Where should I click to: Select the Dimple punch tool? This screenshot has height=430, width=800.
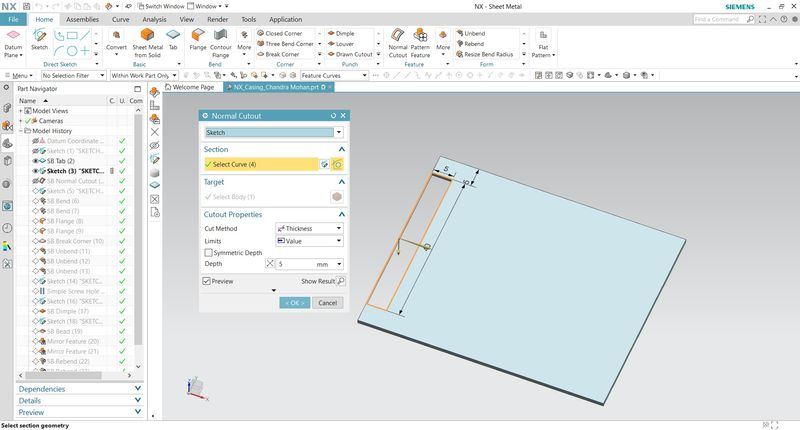341,33
